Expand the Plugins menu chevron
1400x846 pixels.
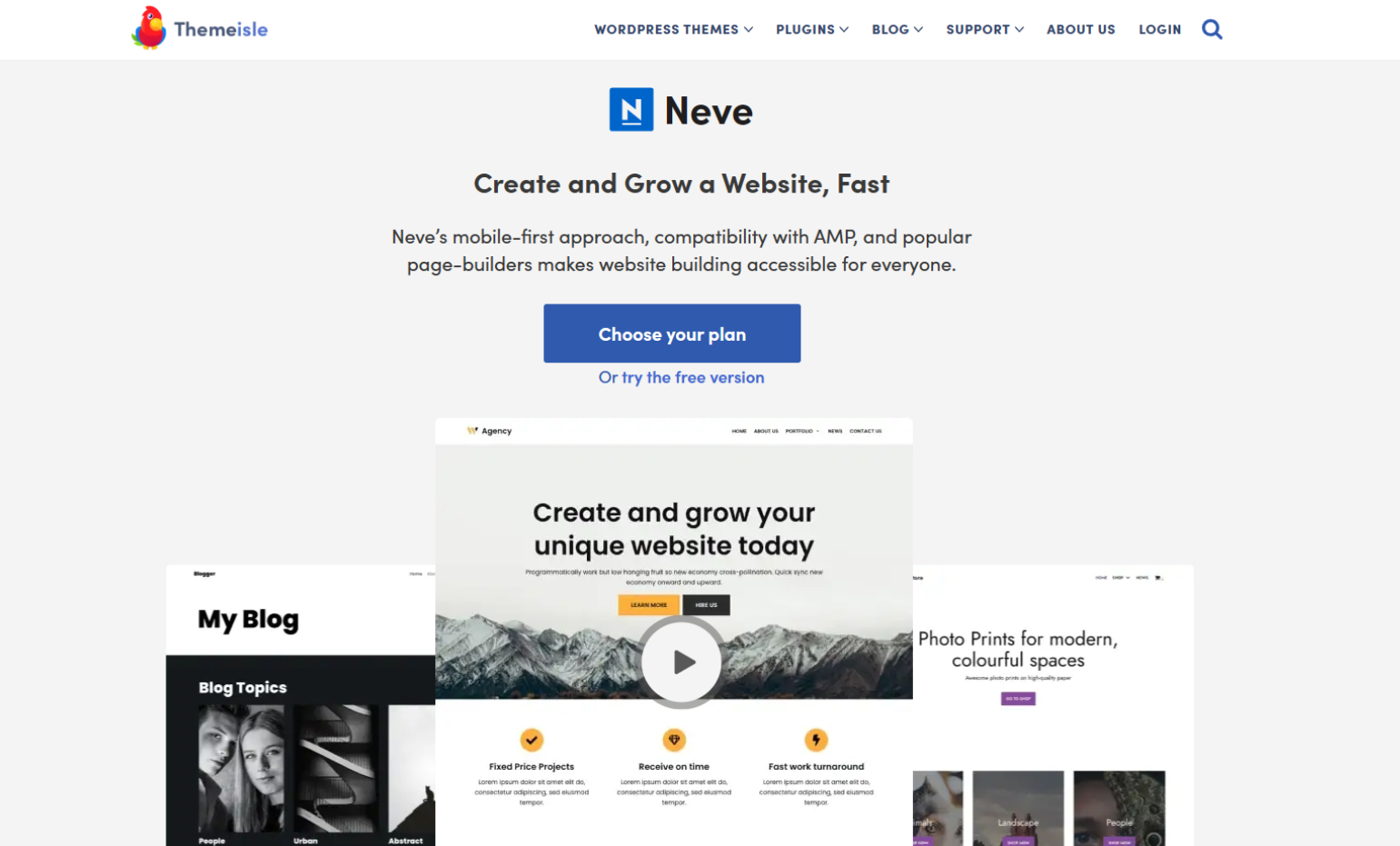(x=844, y=29)
